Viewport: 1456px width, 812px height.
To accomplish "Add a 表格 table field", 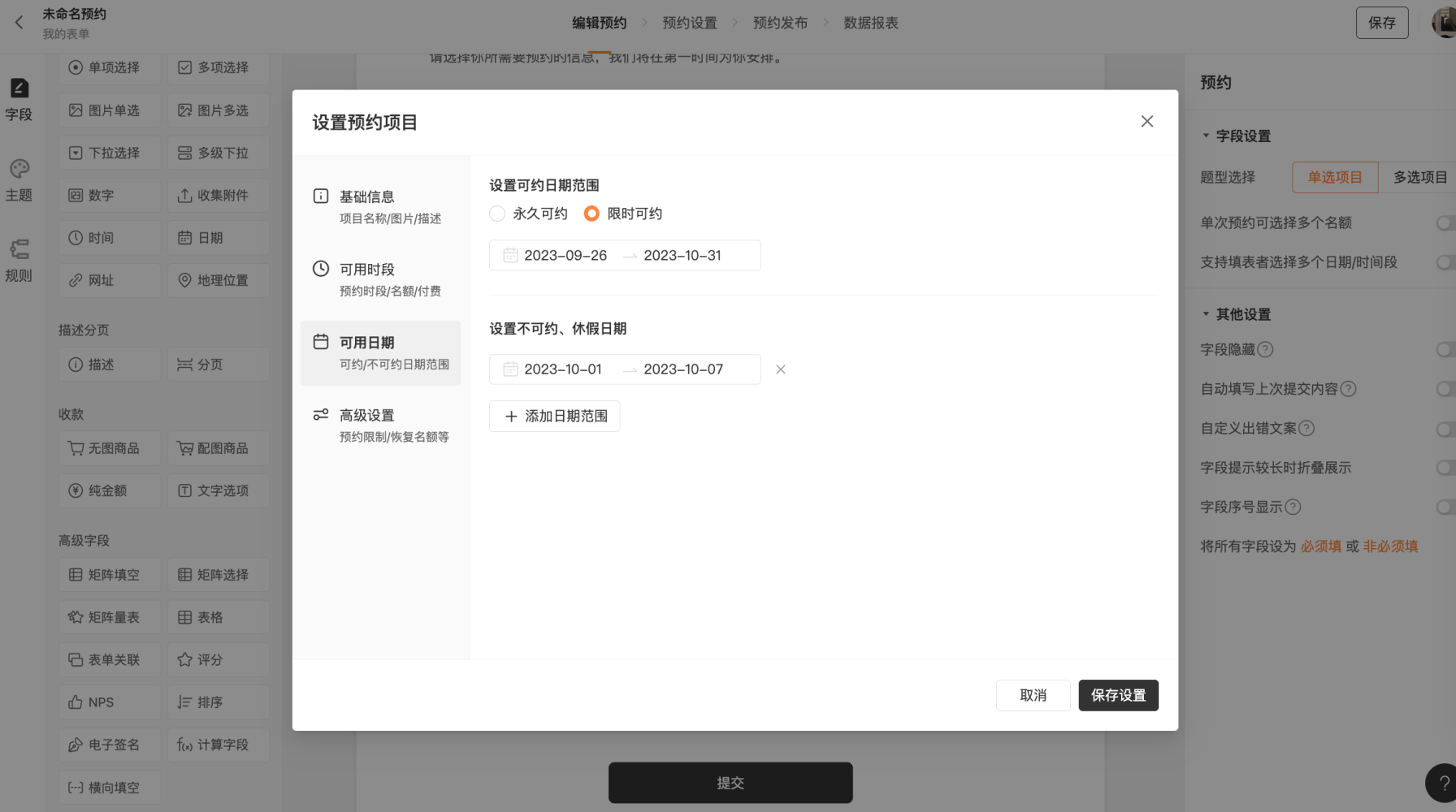I will tap(219, 617).
